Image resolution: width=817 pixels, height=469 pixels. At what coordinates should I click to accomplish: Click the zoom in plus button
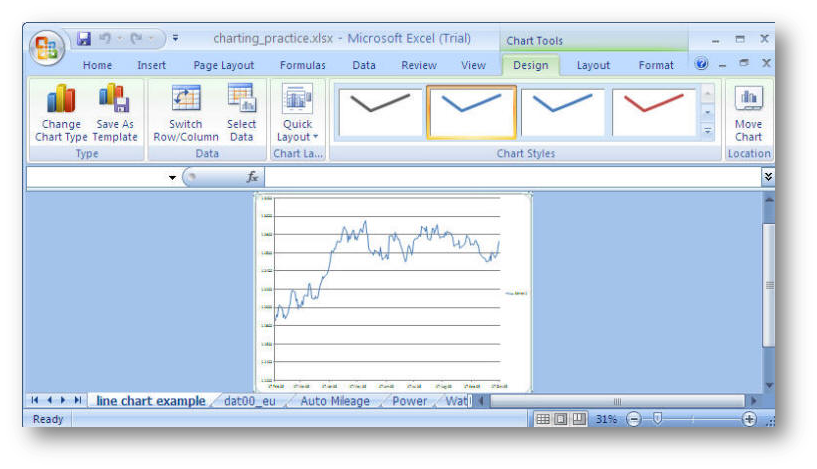click(x=749, y=420)
